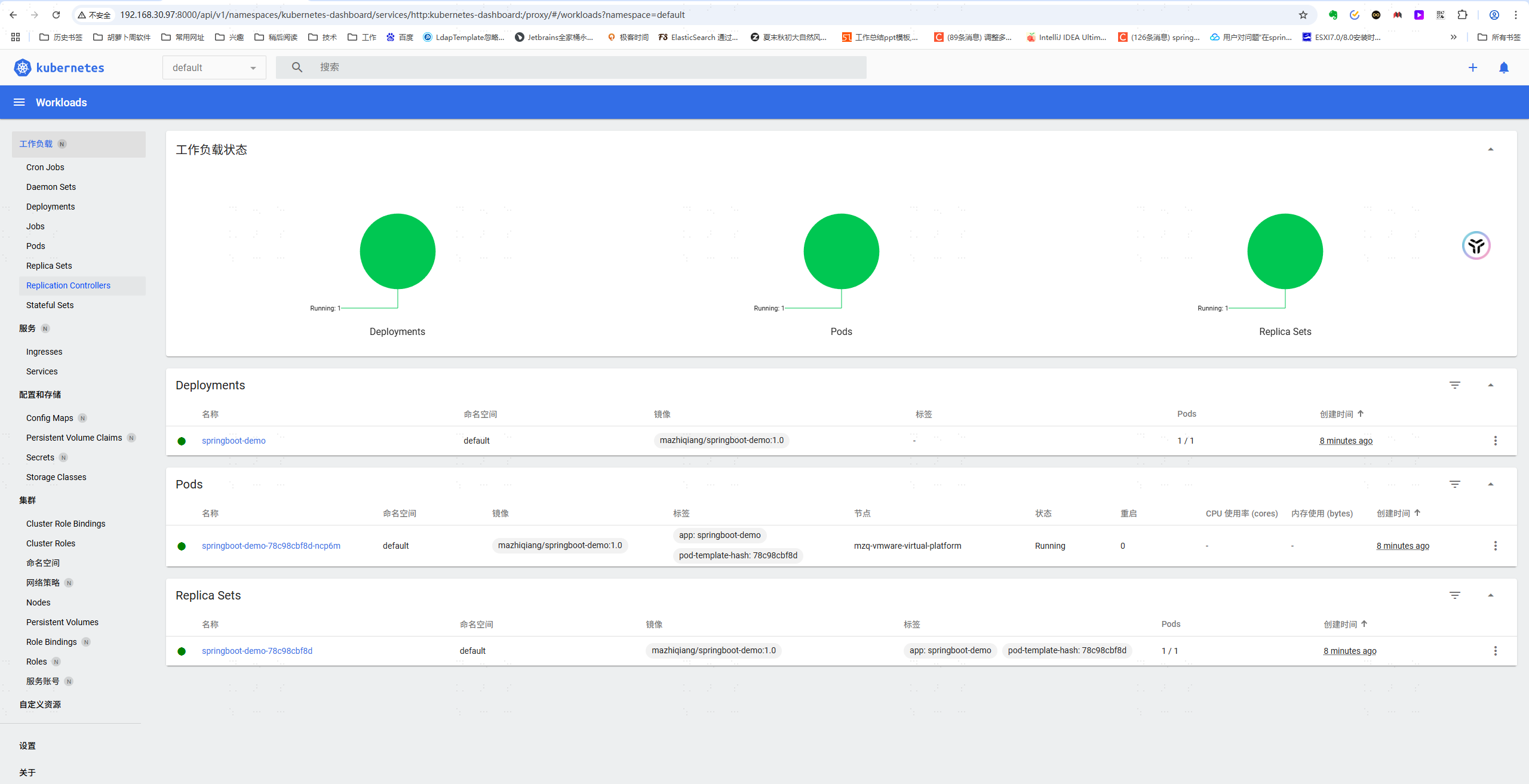
Task: Open pod springboot-demo-78c98cbf8d-ncp6m link
Action: 271,546
